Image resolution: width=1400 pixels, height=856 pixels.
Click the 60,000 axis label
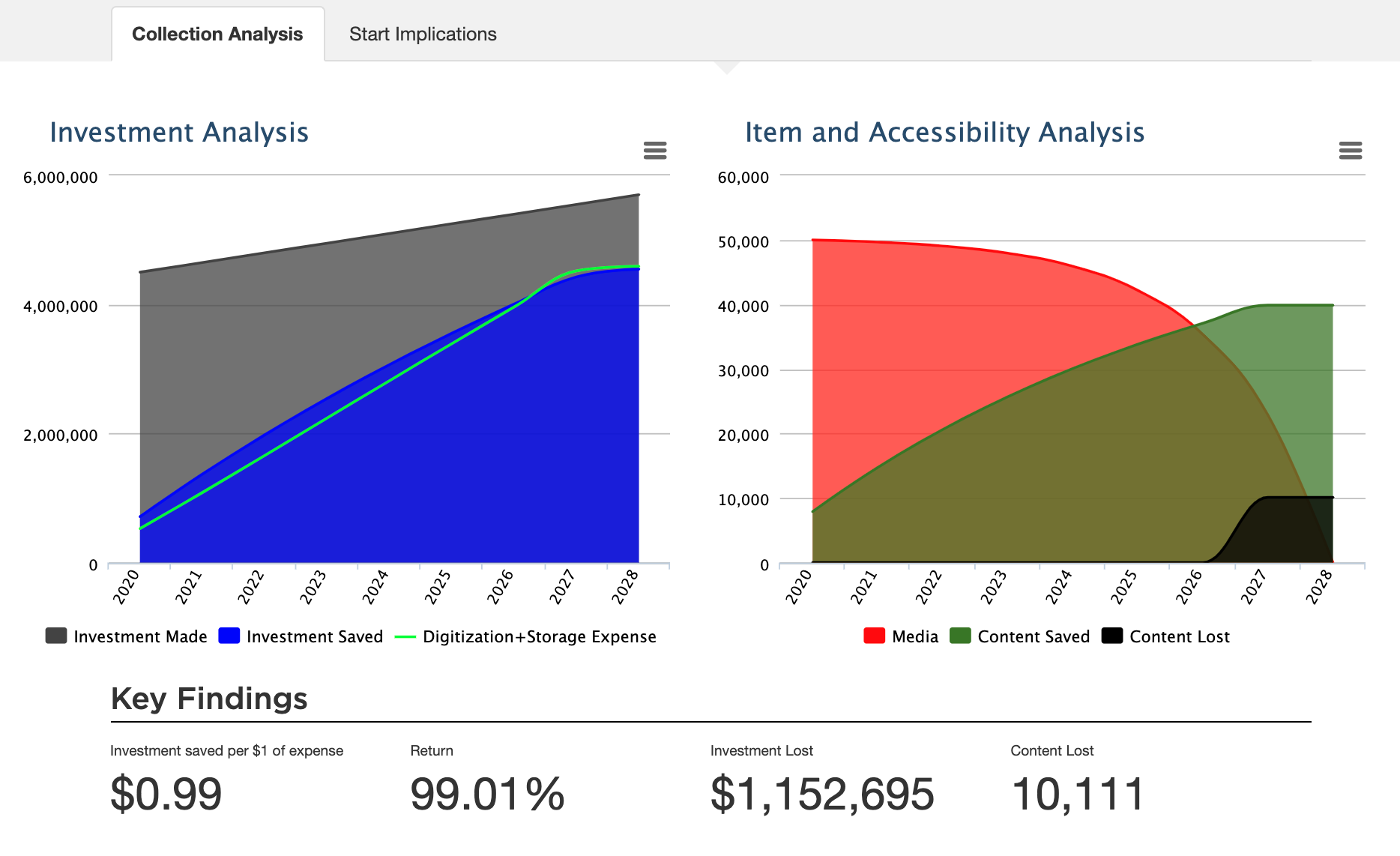coord(743,178)
